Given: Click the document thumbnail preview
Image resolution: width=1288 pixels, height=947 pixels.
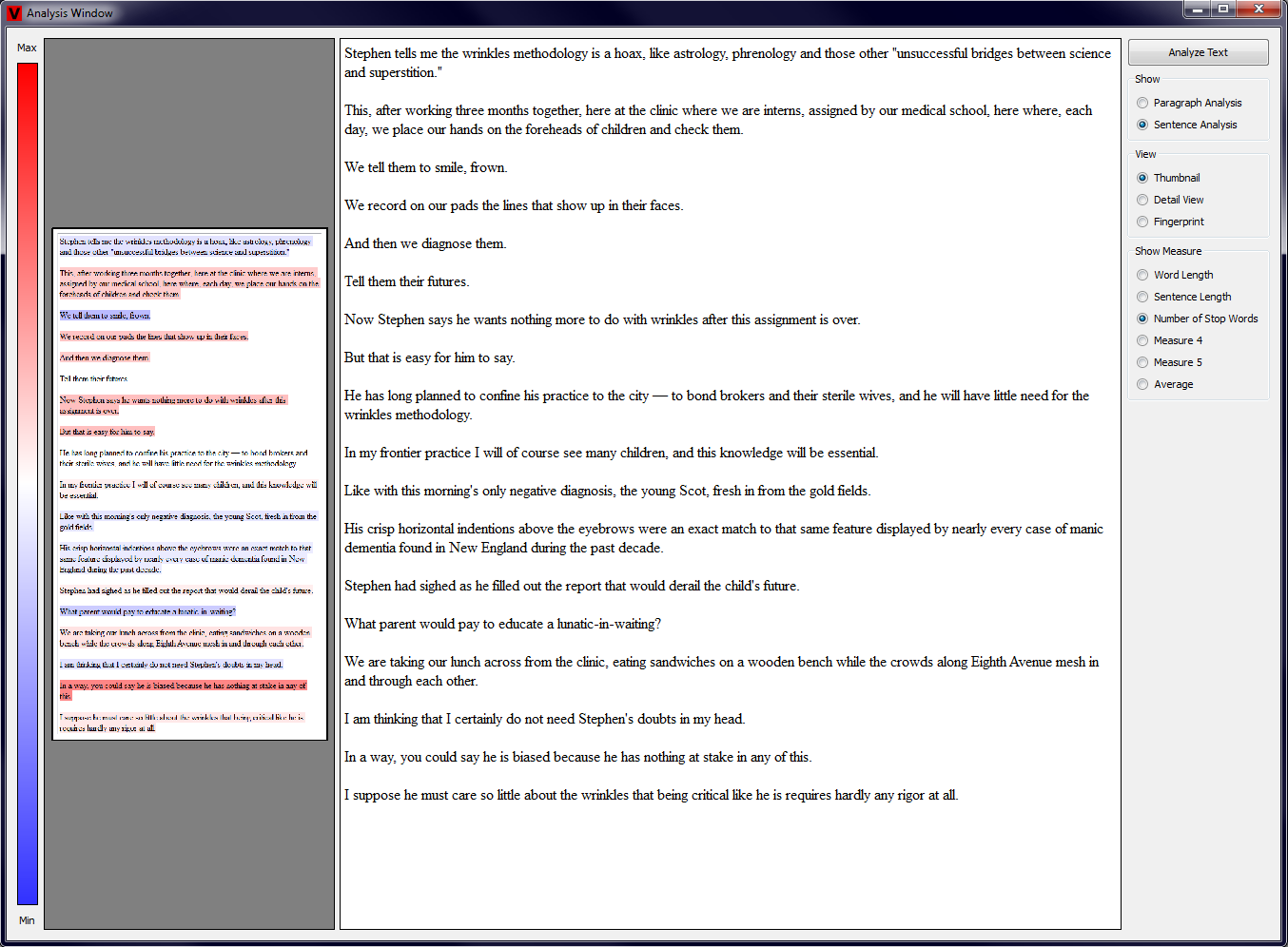Looking at the screenshot, I should 189,484.
